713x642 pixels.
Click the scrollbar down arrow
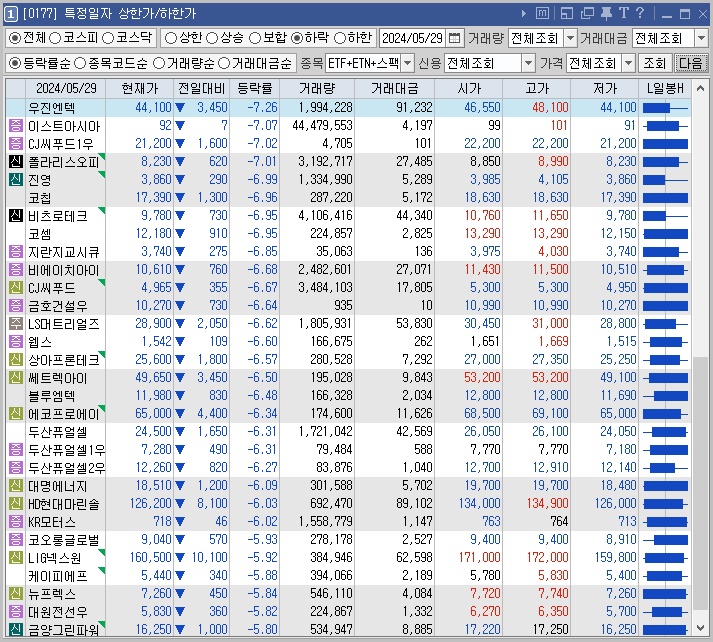[x=700, y=628]
